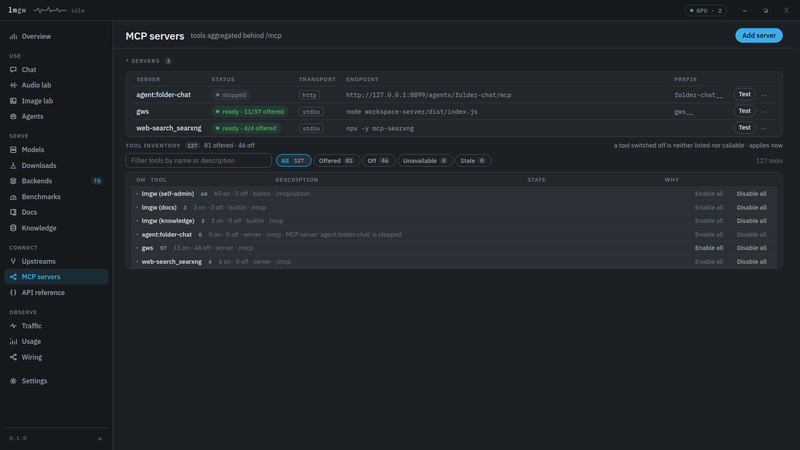Screen dimensions: 800x450
Task: Expand the lmgw (docs) tool group
Action: pyautogui.click(x=137, y=208)
